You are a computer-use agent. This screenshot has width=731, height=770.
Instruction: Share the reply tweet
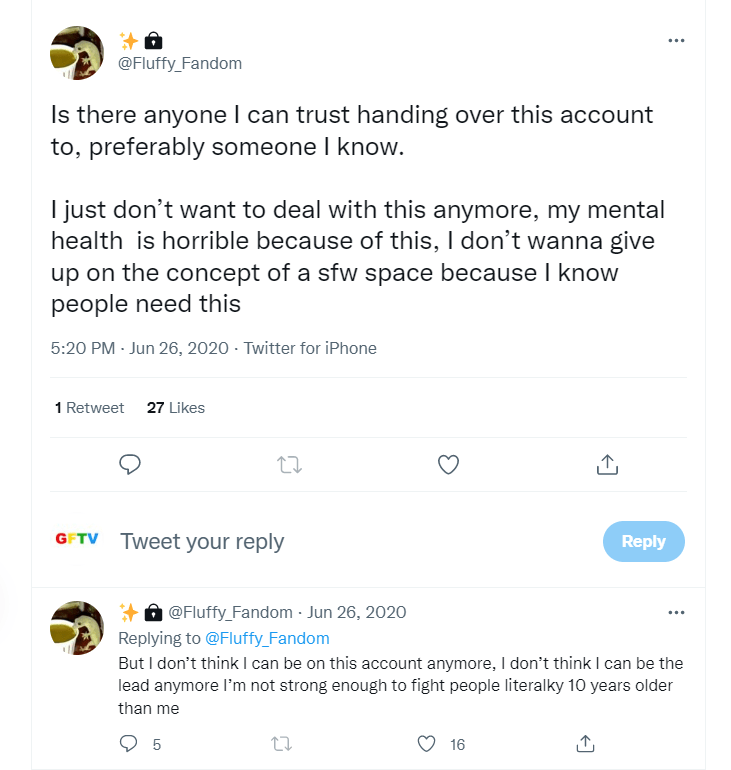coord(586,743)
